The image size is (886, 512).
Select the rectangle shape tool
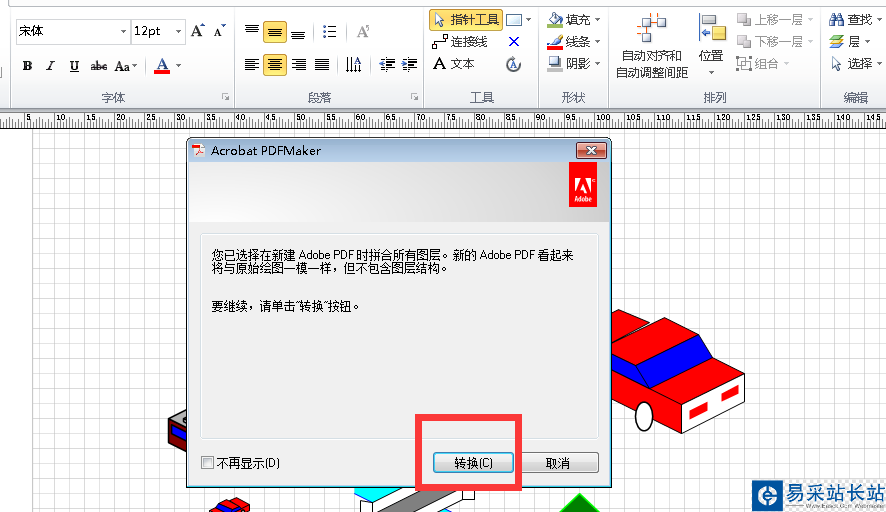coord(514,20)
